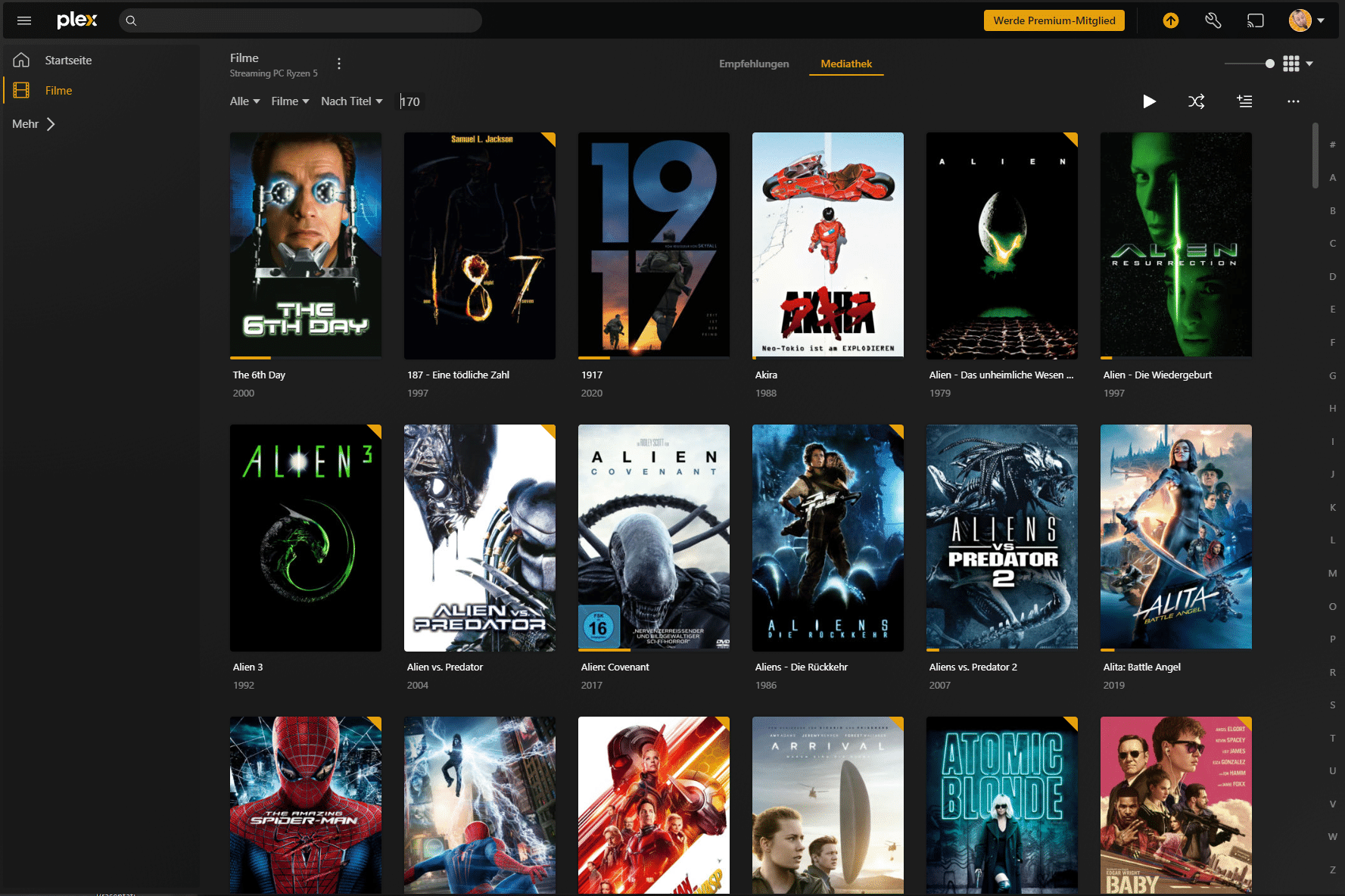Jump to # in alphabet index

[x=1333, y=145]
